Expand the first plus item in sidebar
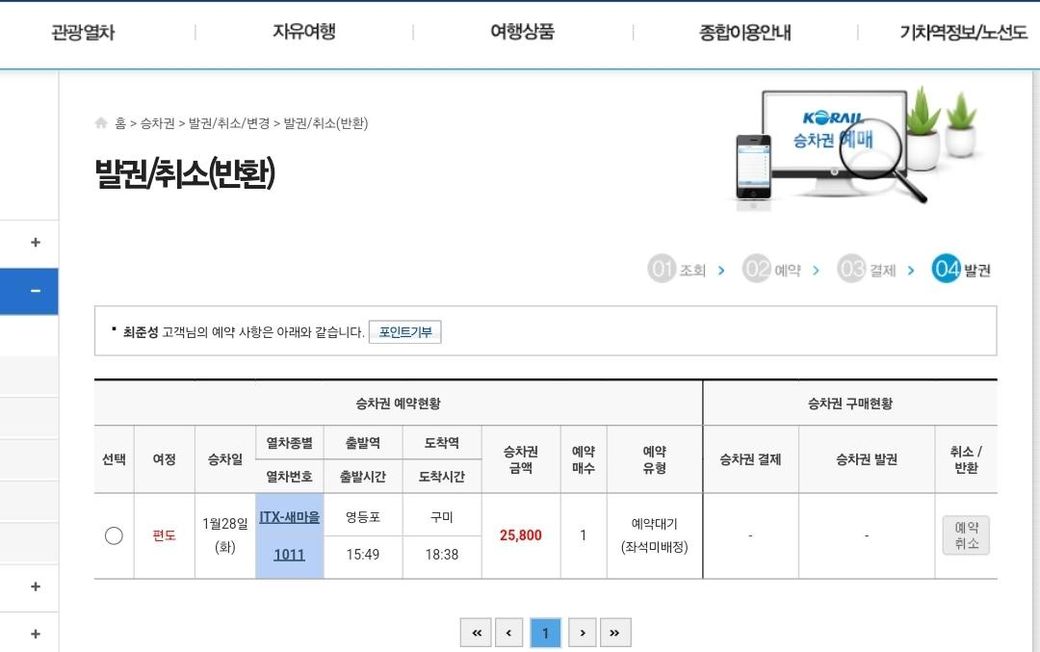This screenshot has height=652, width=1040. 35,242
